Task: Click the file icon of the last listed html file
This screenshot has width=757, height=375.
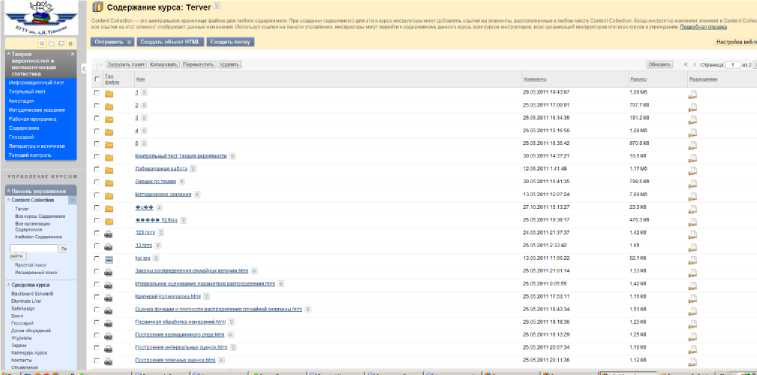Action: pyautogui.click(x=109, y=361)
